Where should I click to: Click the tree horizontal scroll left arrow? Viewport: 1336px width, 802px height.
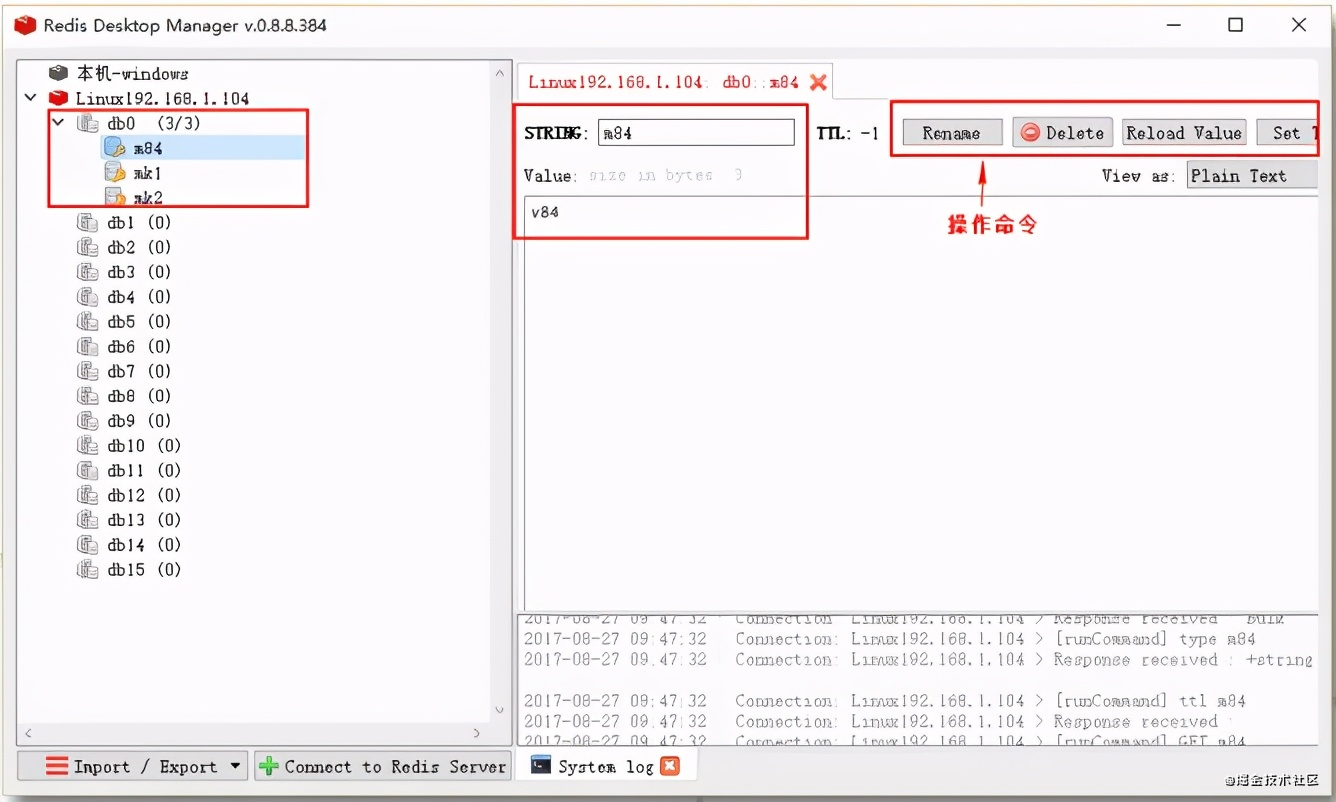coord(28,733)
